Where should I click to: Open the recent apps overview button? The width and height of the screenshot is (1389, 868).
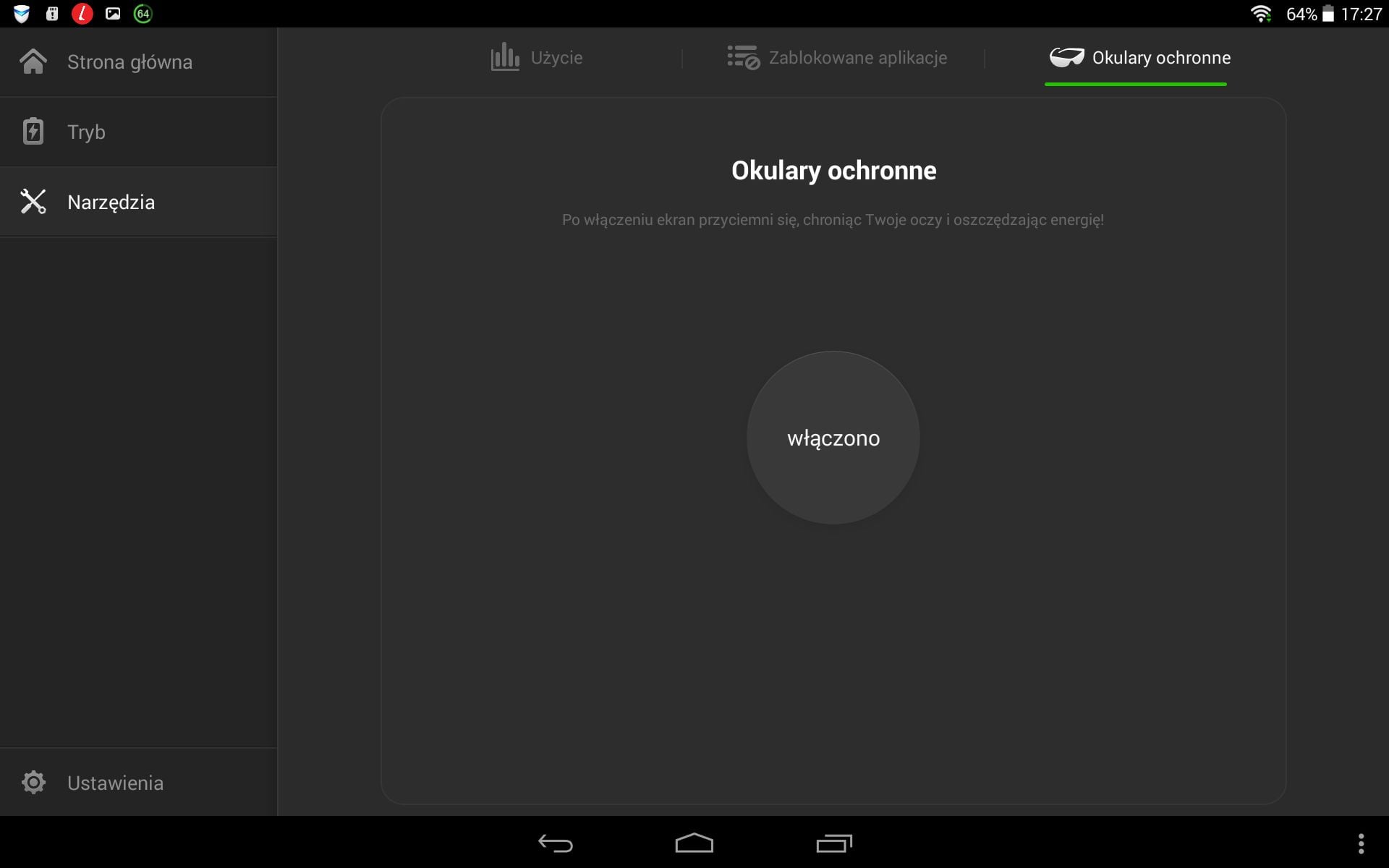coord(833,843)
